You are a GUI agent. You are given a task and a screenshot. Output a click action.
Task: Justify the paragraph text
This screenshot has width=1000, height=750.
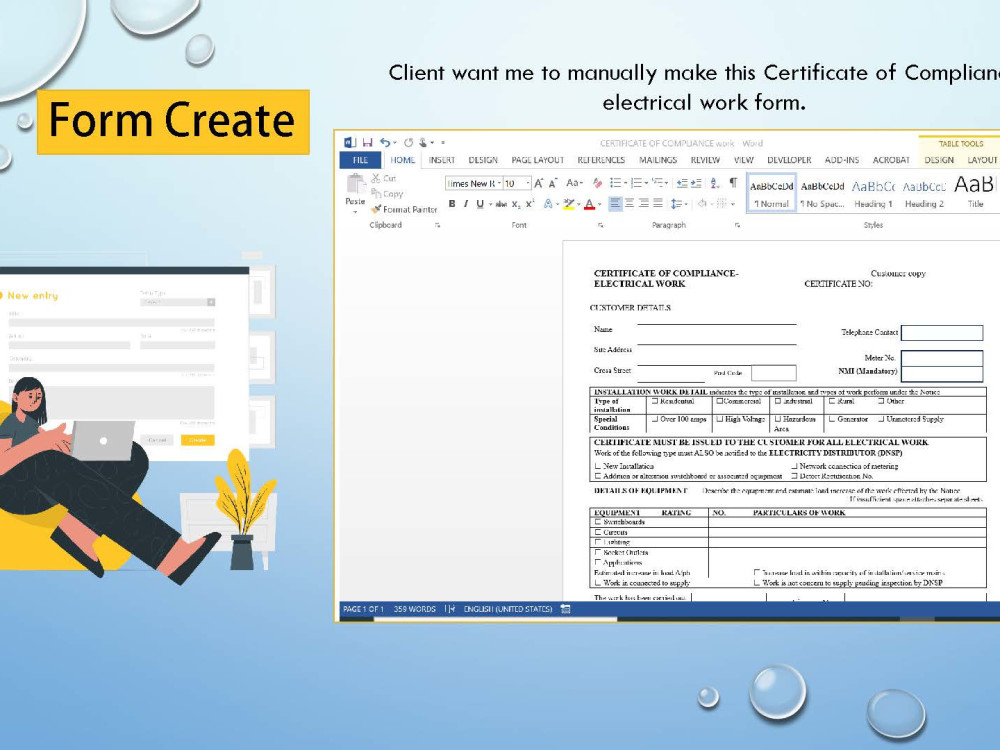point(658,203)
